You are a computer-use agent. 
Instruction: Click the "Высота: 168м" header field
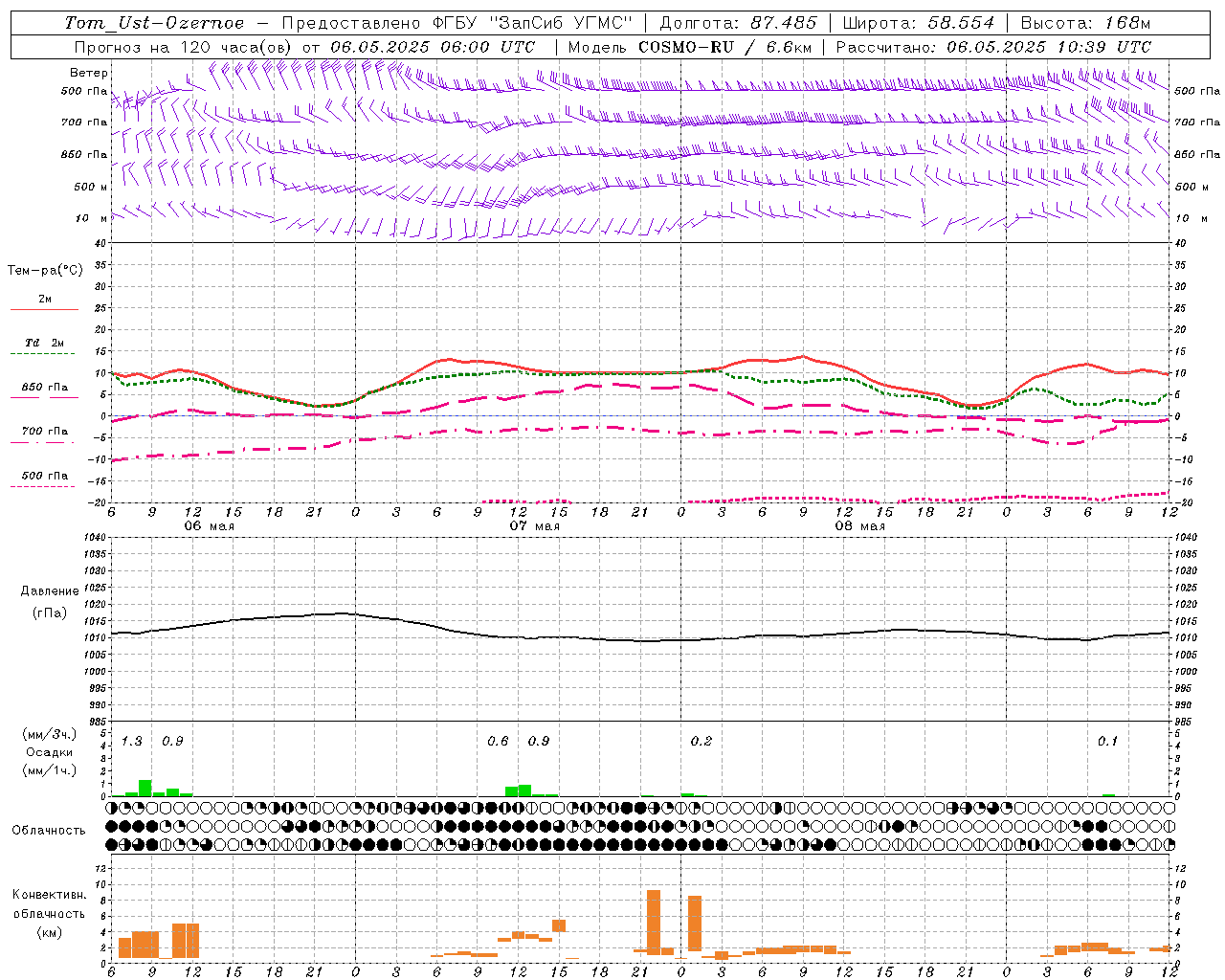(1085, 23)
